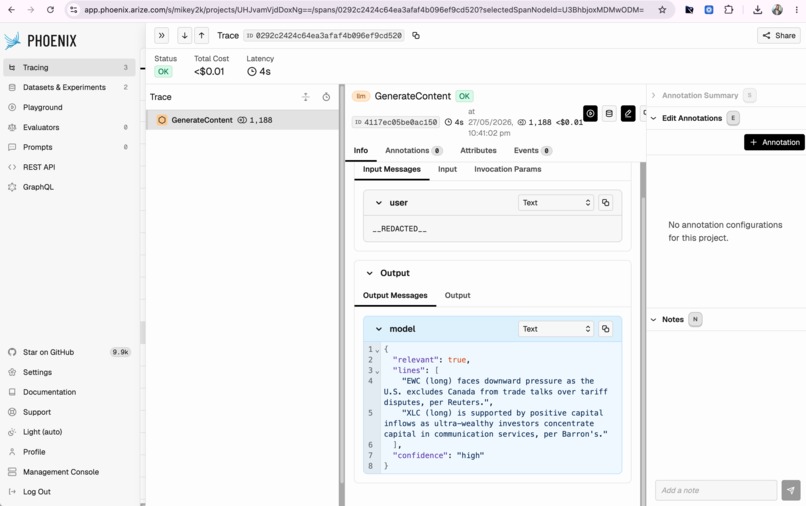Image resolution: width=806 pixels, height=506 pixels.
Task: Collapse the model message chevron
Action: (x=379, y=329)
